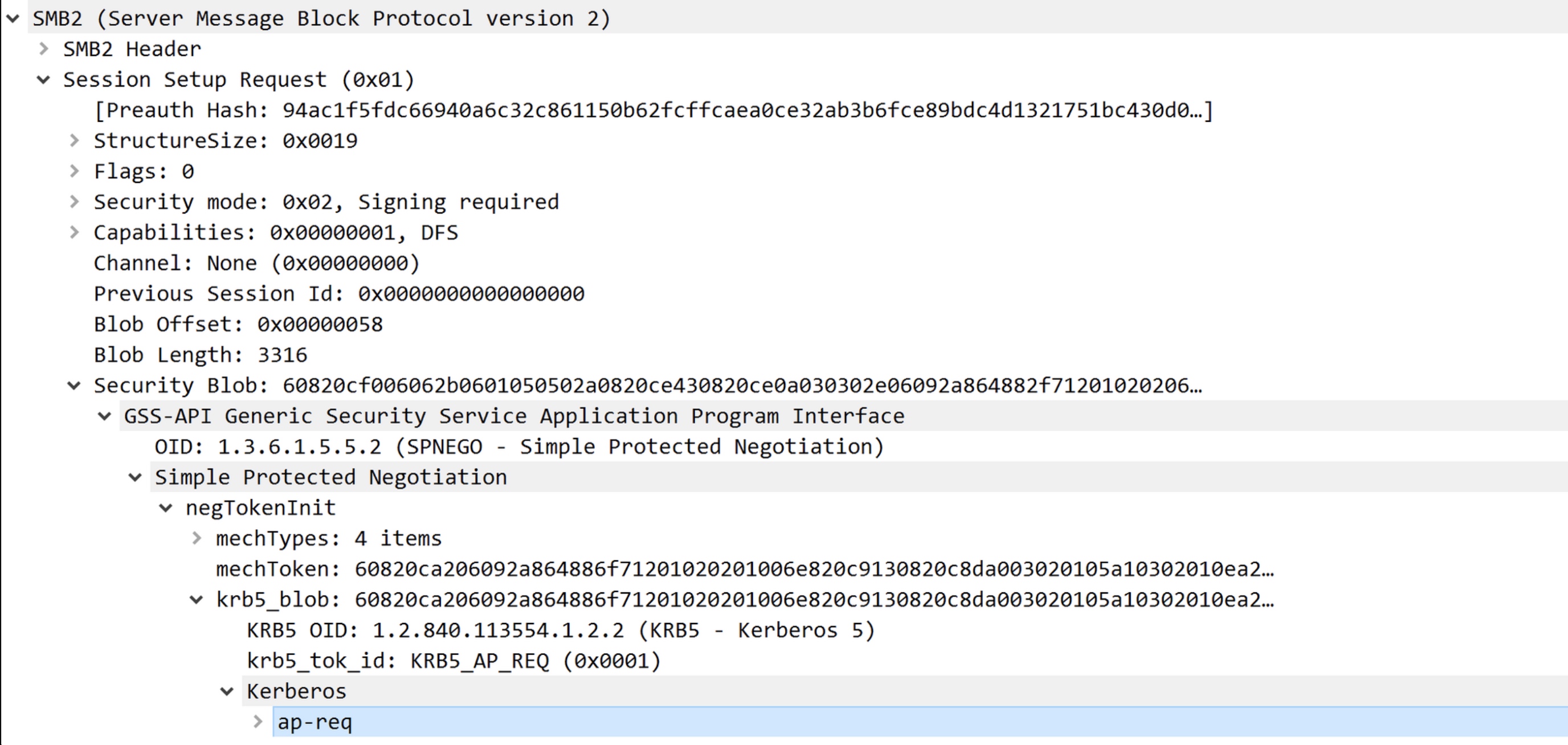The width and height of the screenshot is (1568, 745).
Task: Expand the ap-req node
Action: [258, 722]
